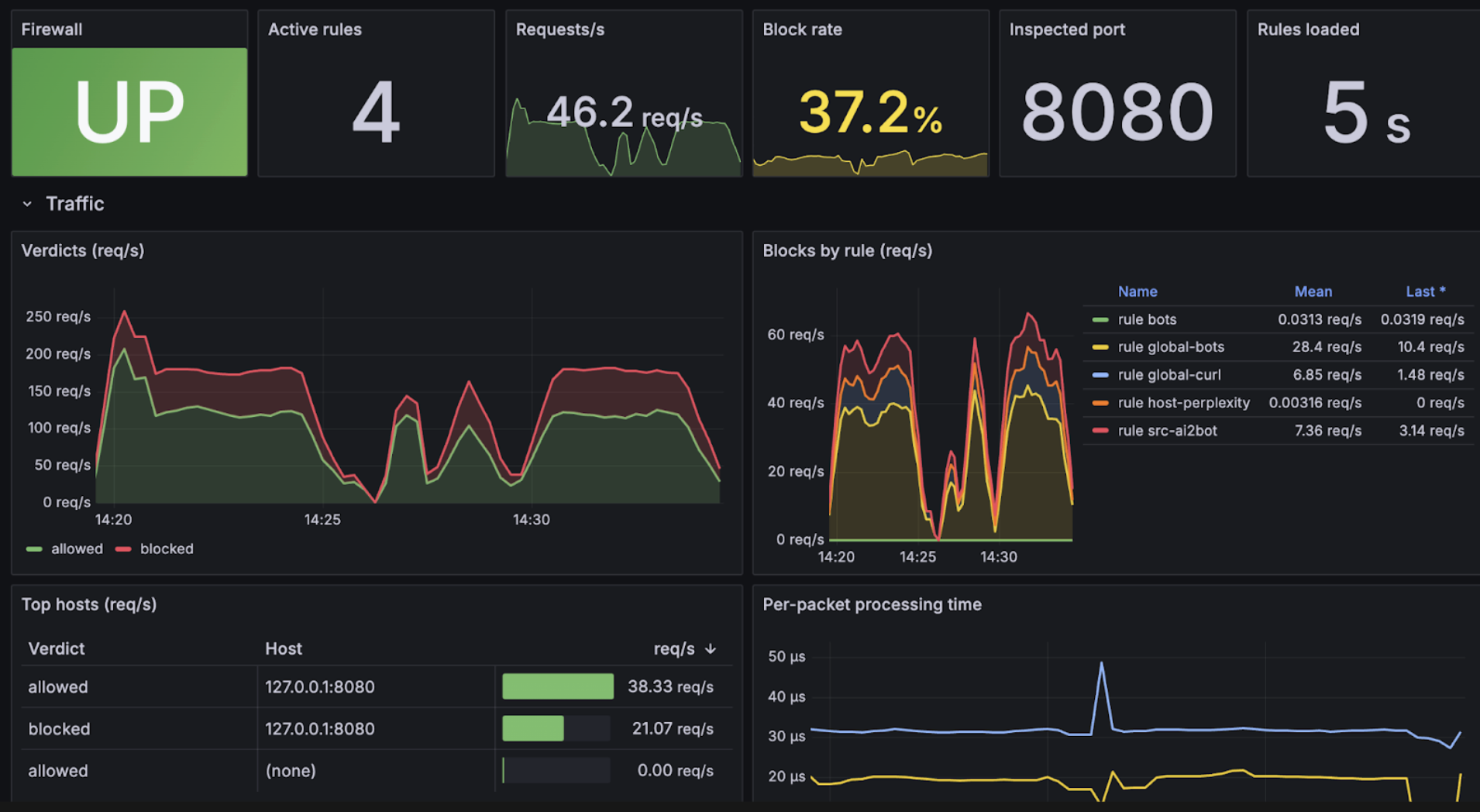
Task: Click the 38.33 req/s bar gauge
Action: pos(558,686)
